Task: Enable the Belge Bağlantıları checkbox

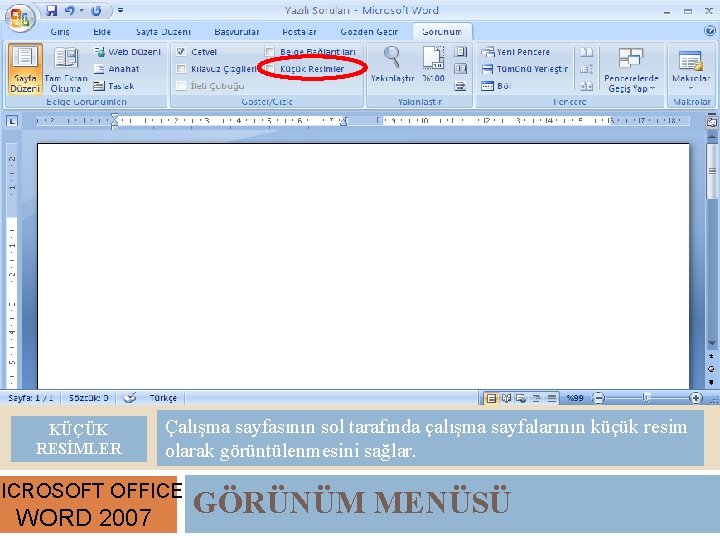Action: coord(270,52)
